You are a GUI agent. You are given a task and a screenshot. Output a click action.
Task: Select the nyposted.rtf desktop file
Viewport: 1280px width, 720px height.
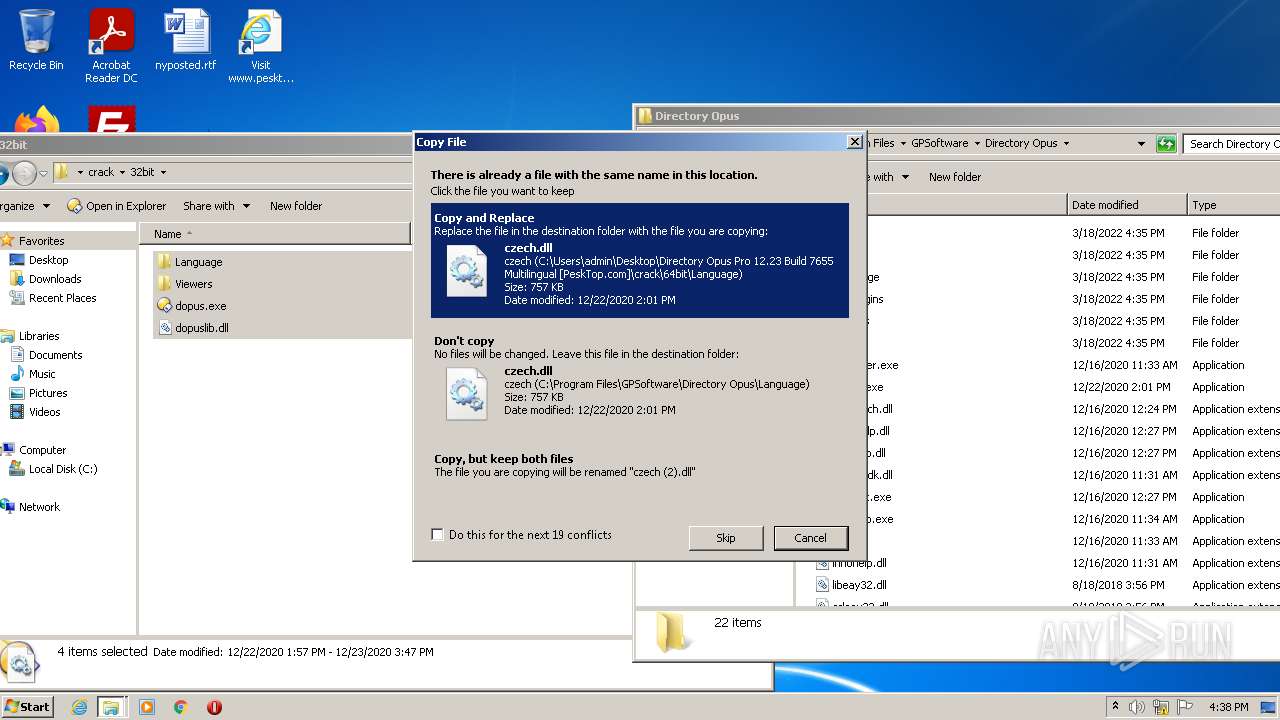[x=186, y=40]
